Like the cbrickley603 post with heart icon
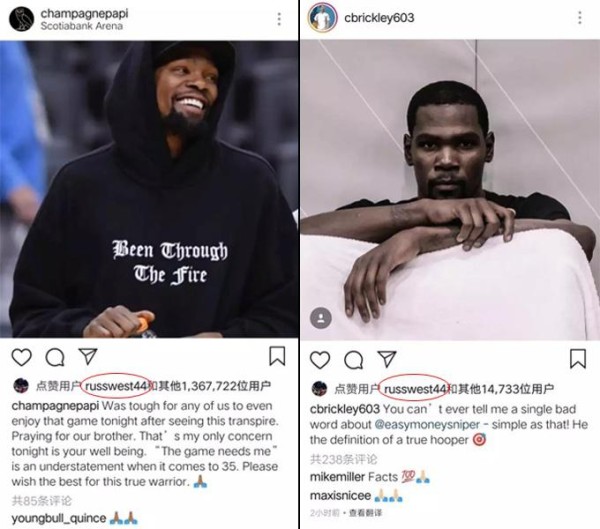This screenshot has width=600, height=529. click(x=320, y=360)
